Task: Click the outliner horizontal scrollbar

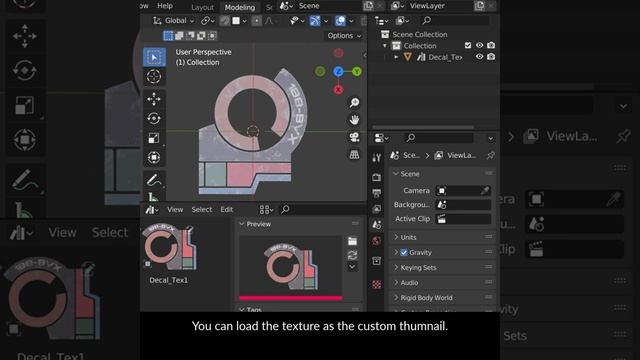Action: (423, 127)
